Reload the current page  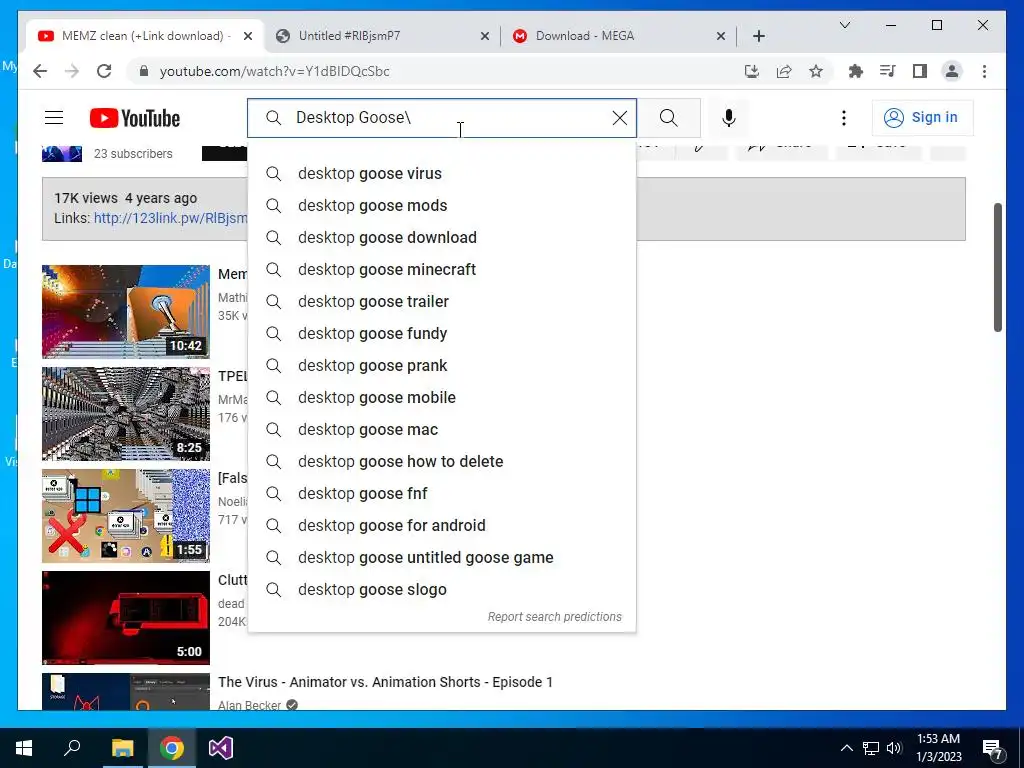[x=104, y=71]
